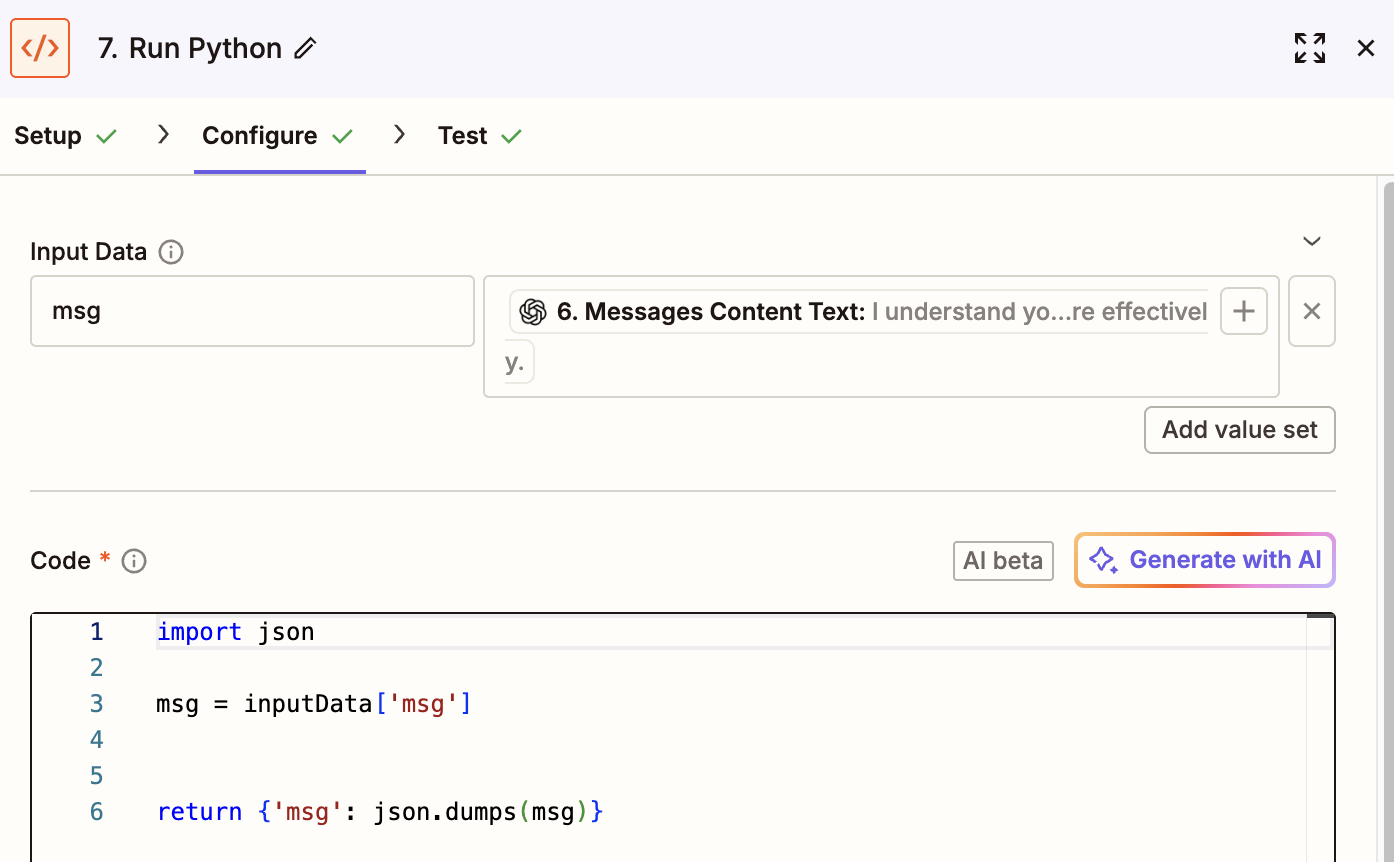Viewport: 1394px width, 862px height.
Task: Collapse the Input Data section chevron
Action: pos(1312,241)
